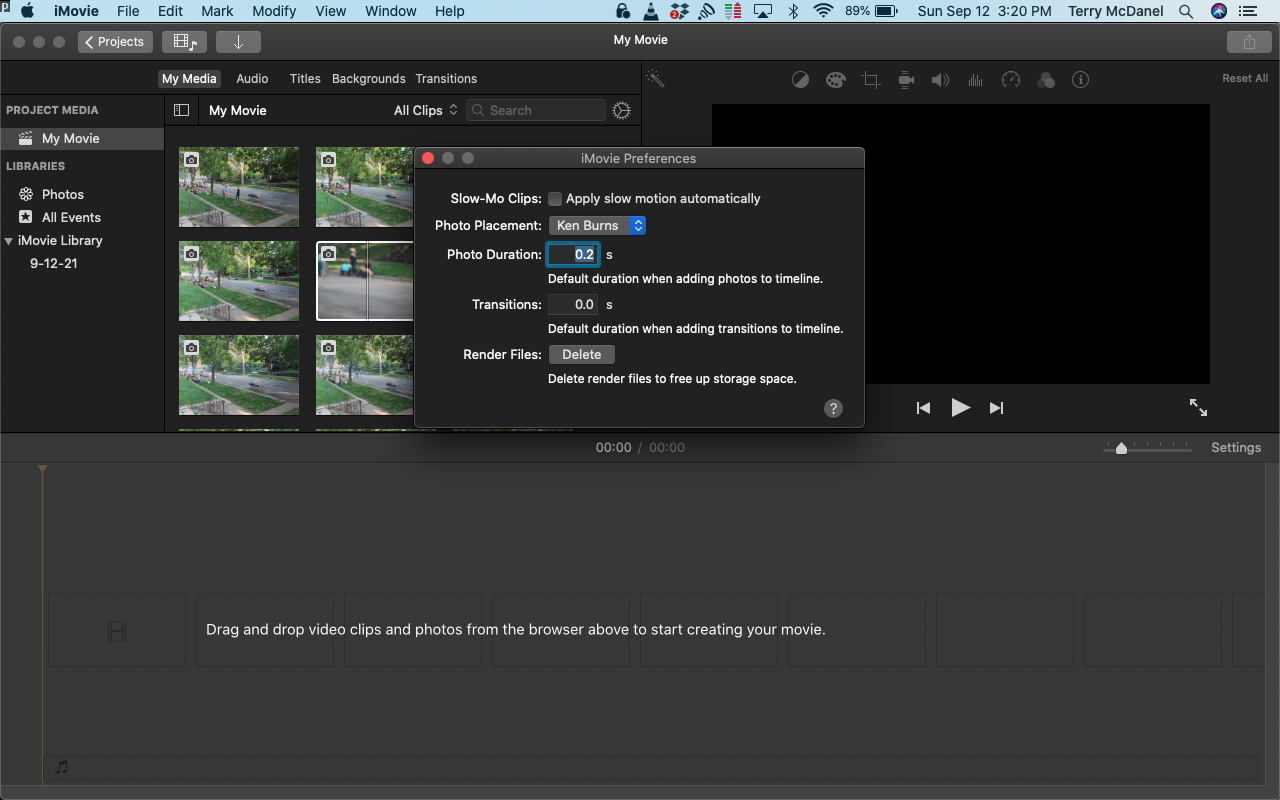Enable Apply slow motion automatically checkbox
Viewport: 1280px width, 800px height.
[555, 199]
